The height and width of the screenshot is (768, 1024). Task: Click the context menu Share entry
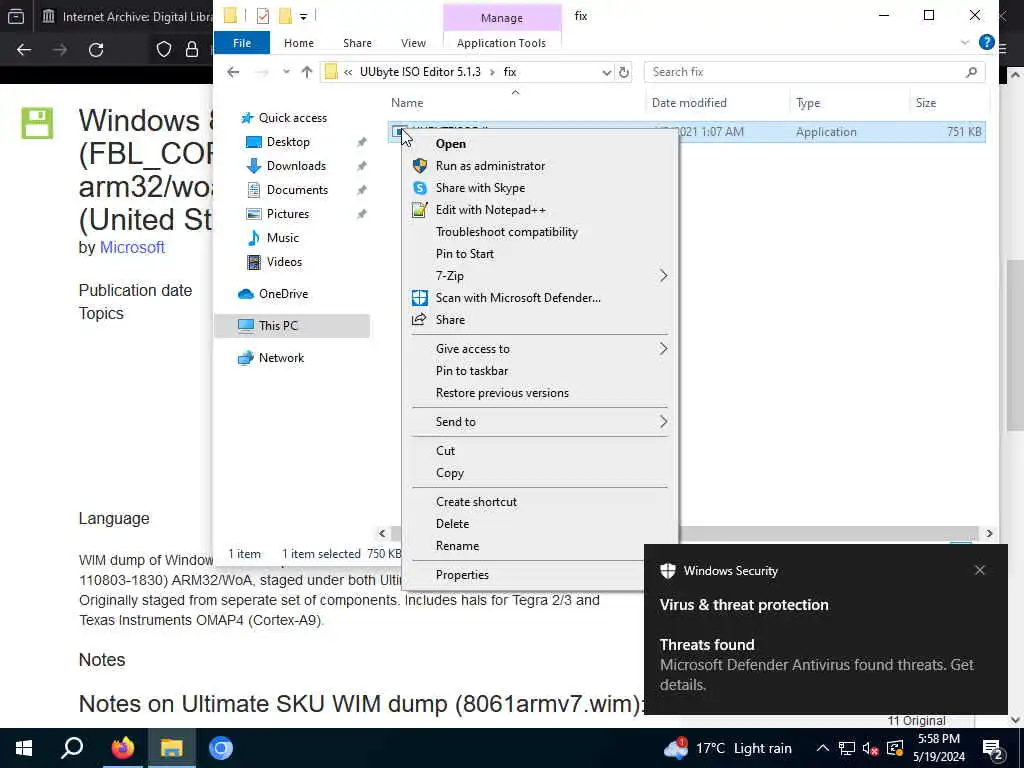pos(450,320)
